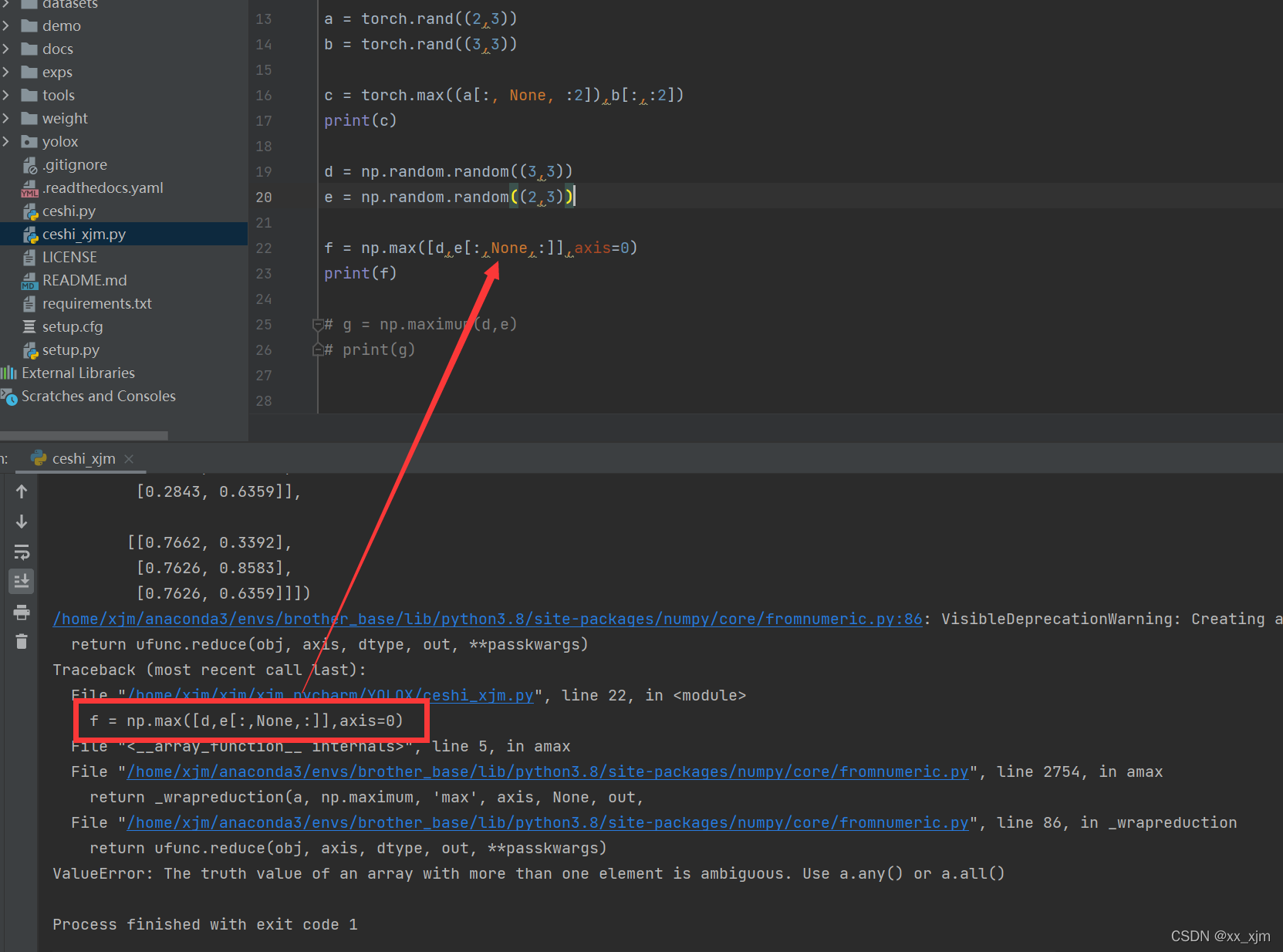Expand the weight folder chevron
This screenshot has width=1283, height=952.
click(6, 119)
